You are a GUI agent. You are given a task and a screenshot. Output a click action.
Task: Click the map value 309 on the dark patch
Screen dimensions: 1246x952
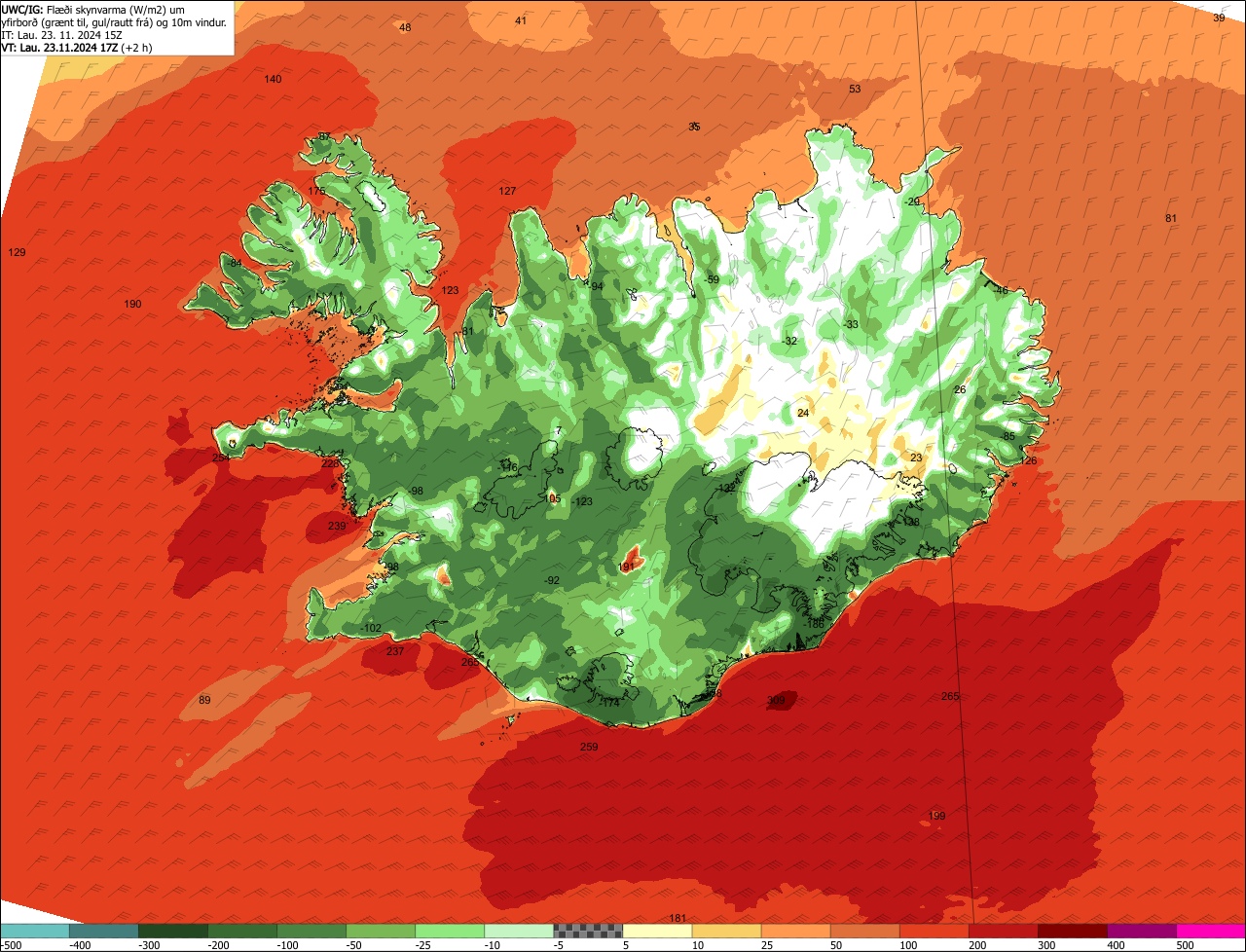pyautogui.click(x=776, y=700)
